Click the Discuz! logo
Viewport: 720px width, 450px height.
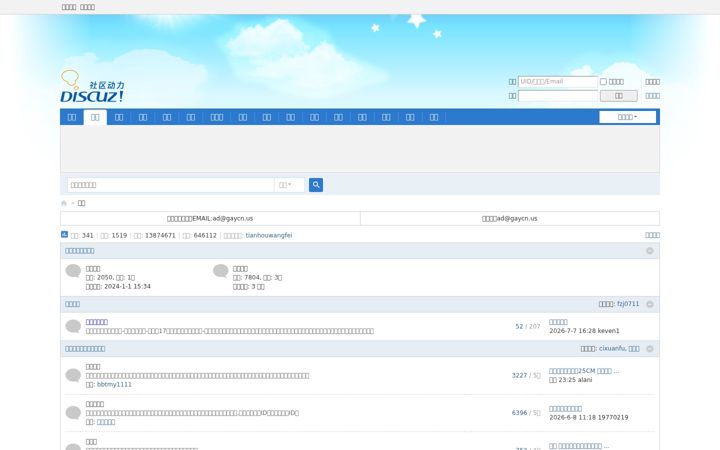pyautogui.click(x=92, y=86)
